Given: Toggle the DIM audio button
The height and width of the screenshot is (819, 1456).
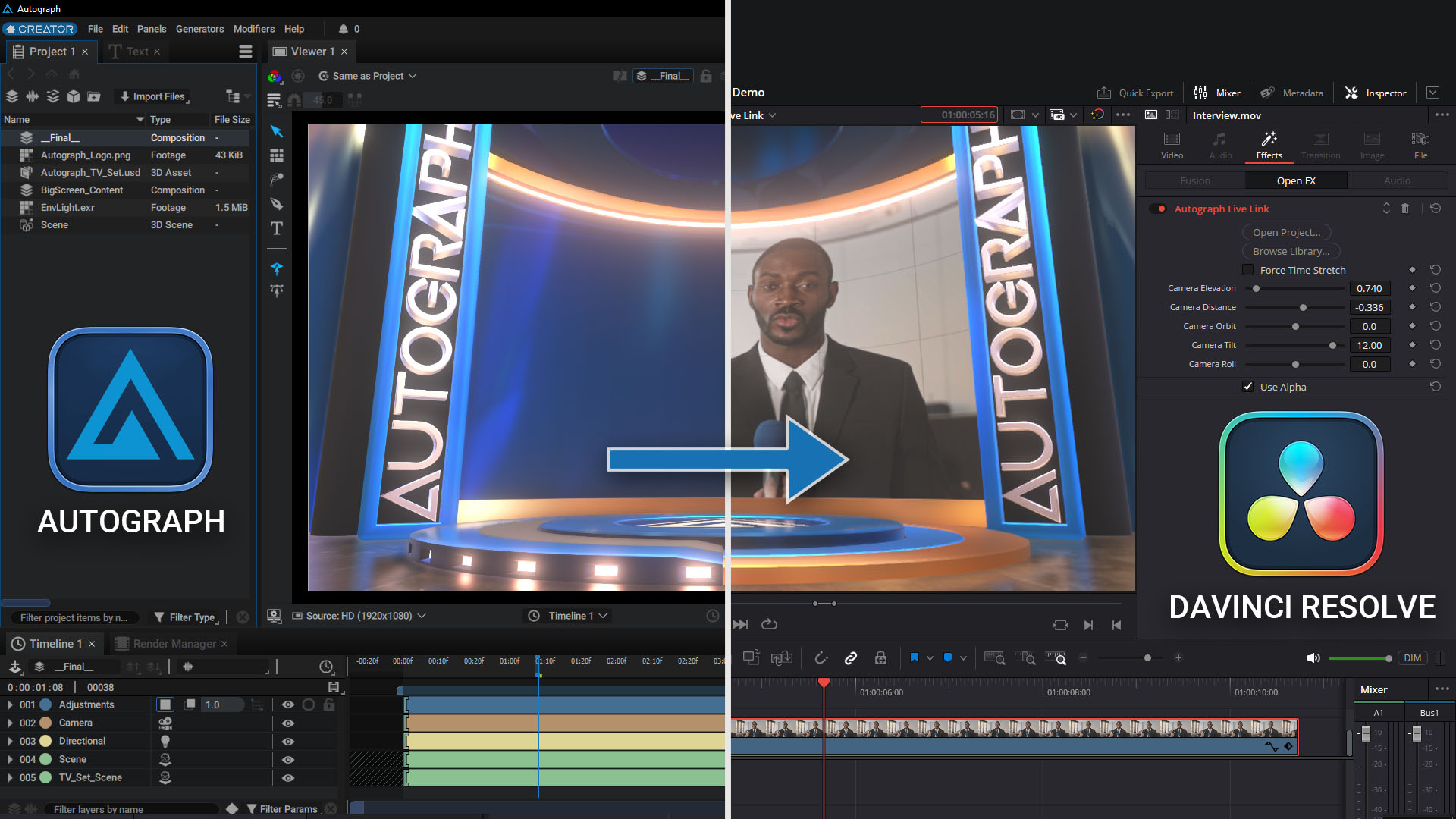Looking at the screenshot, I should (x=1412, y=658).
